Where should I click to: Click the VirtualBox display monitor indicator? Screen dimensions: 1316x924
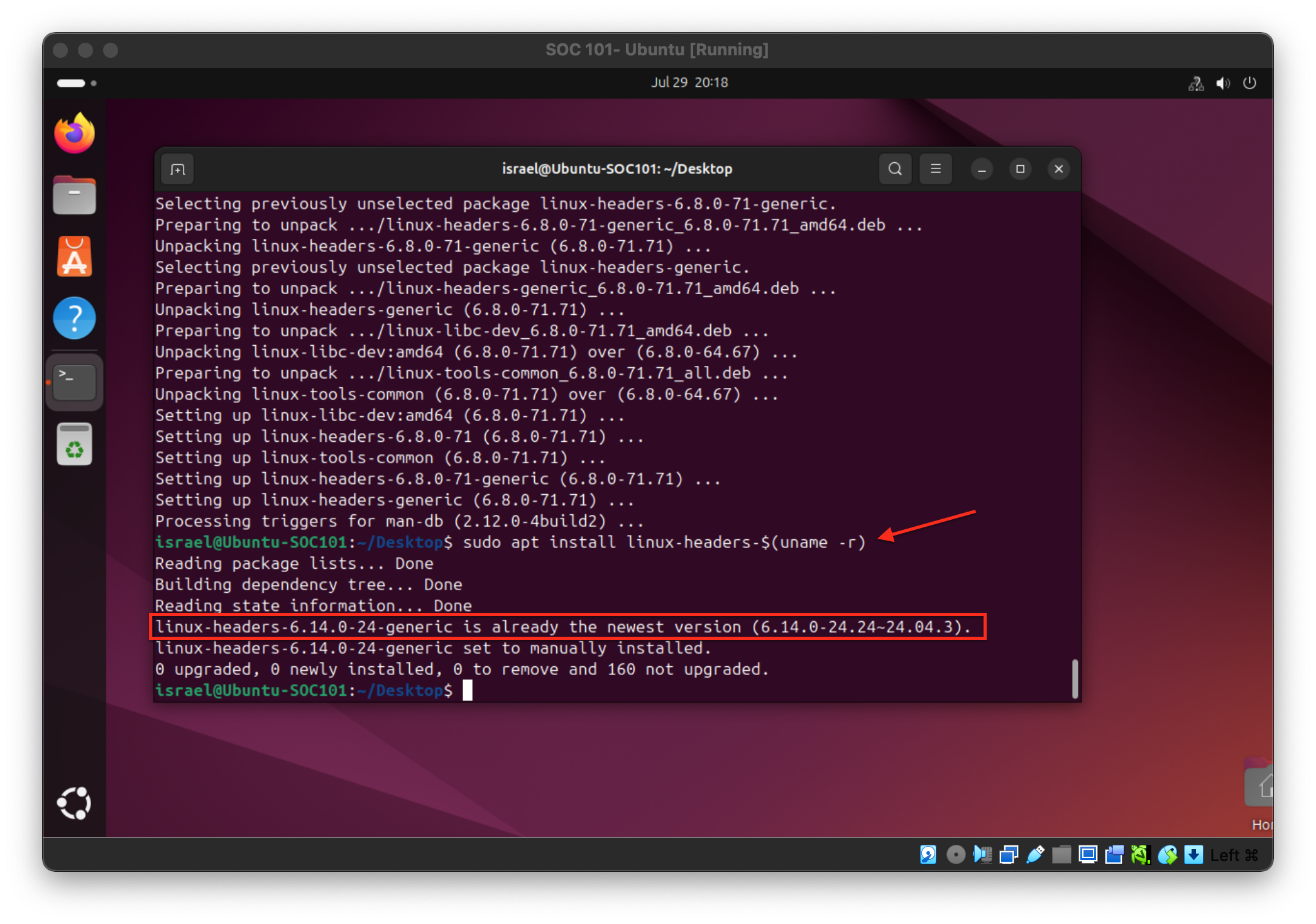pyautogui.click(x=1088, y=855)
